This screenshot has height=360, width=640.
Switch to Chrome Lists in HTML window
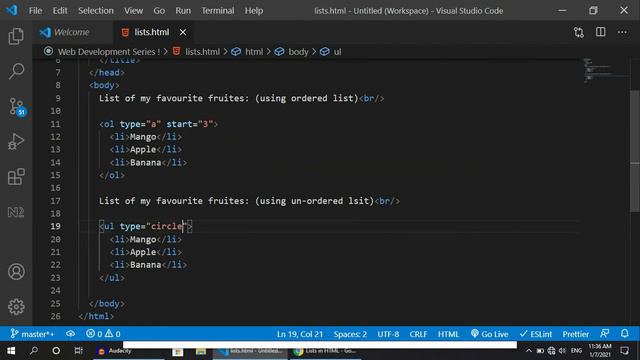[x=325, y=351]
